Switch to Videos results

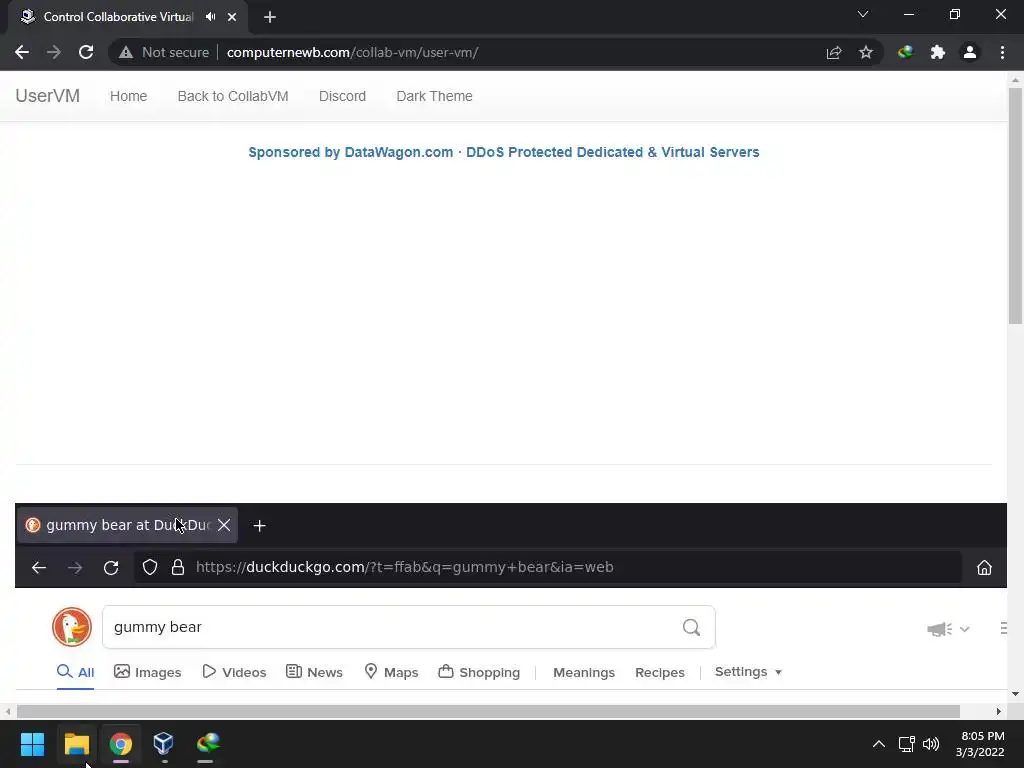[x=234, y=672]
